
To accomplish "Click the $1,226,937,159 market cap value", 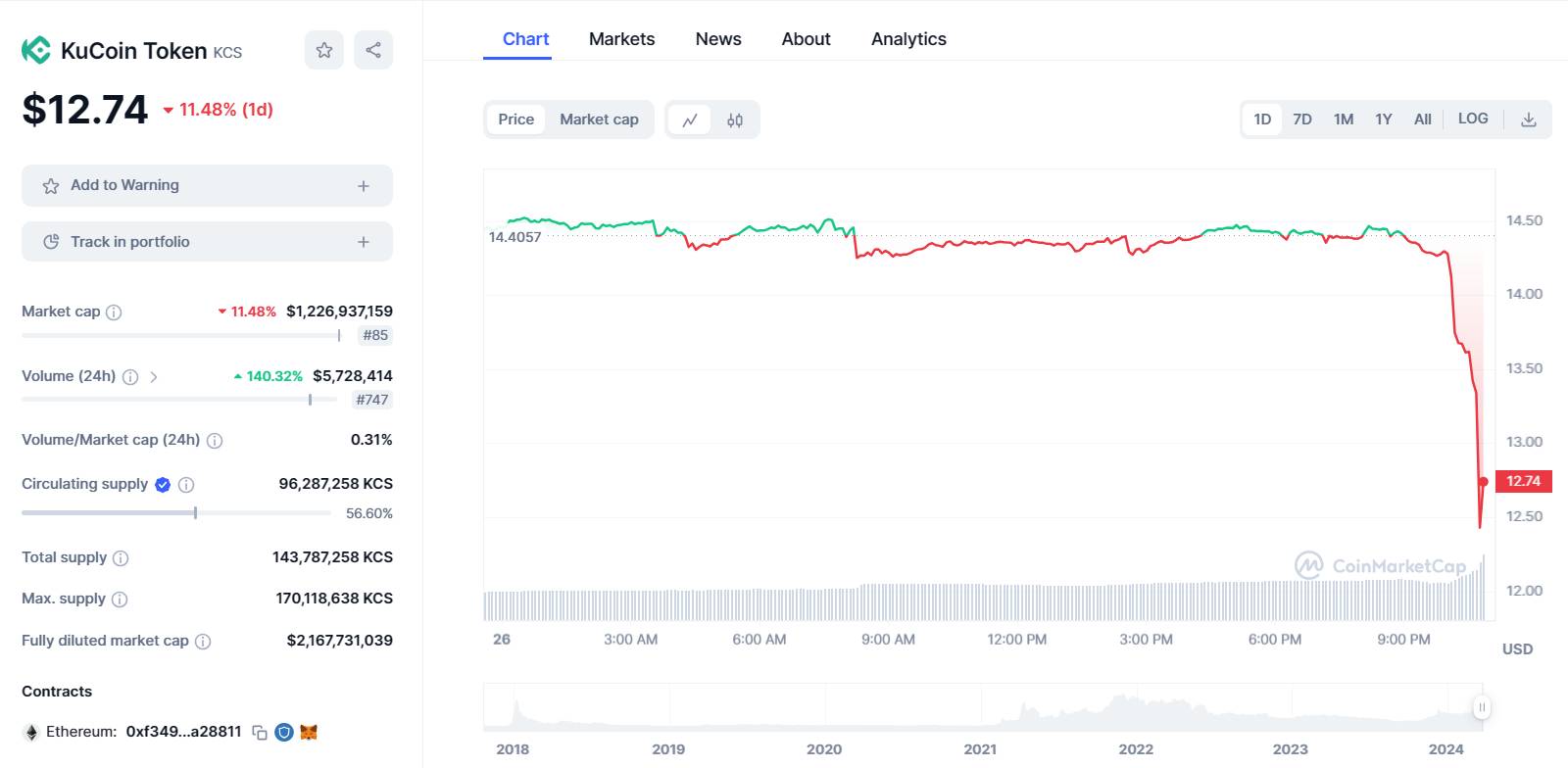I will (339, 312).
